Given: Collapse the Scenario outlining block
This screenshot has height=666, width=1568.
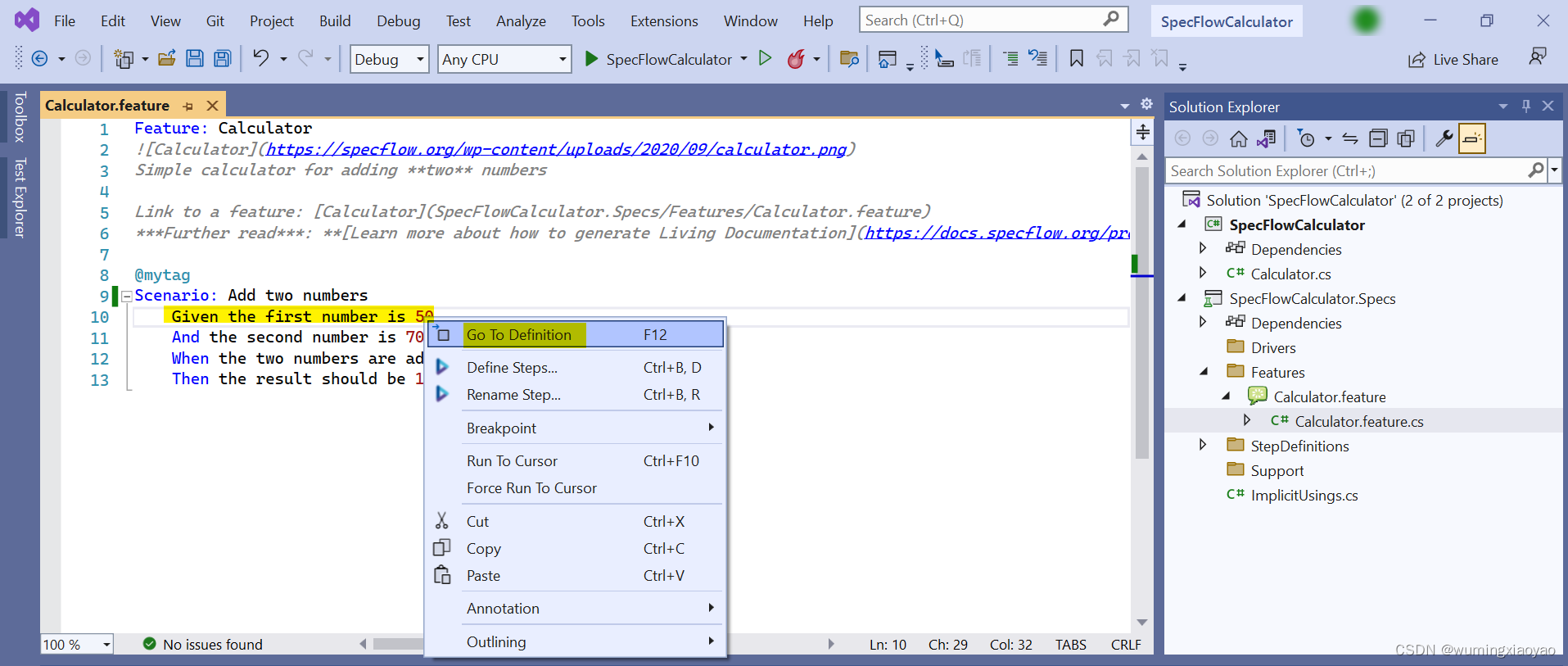Looking at the screenshot, I should (127, 297).
